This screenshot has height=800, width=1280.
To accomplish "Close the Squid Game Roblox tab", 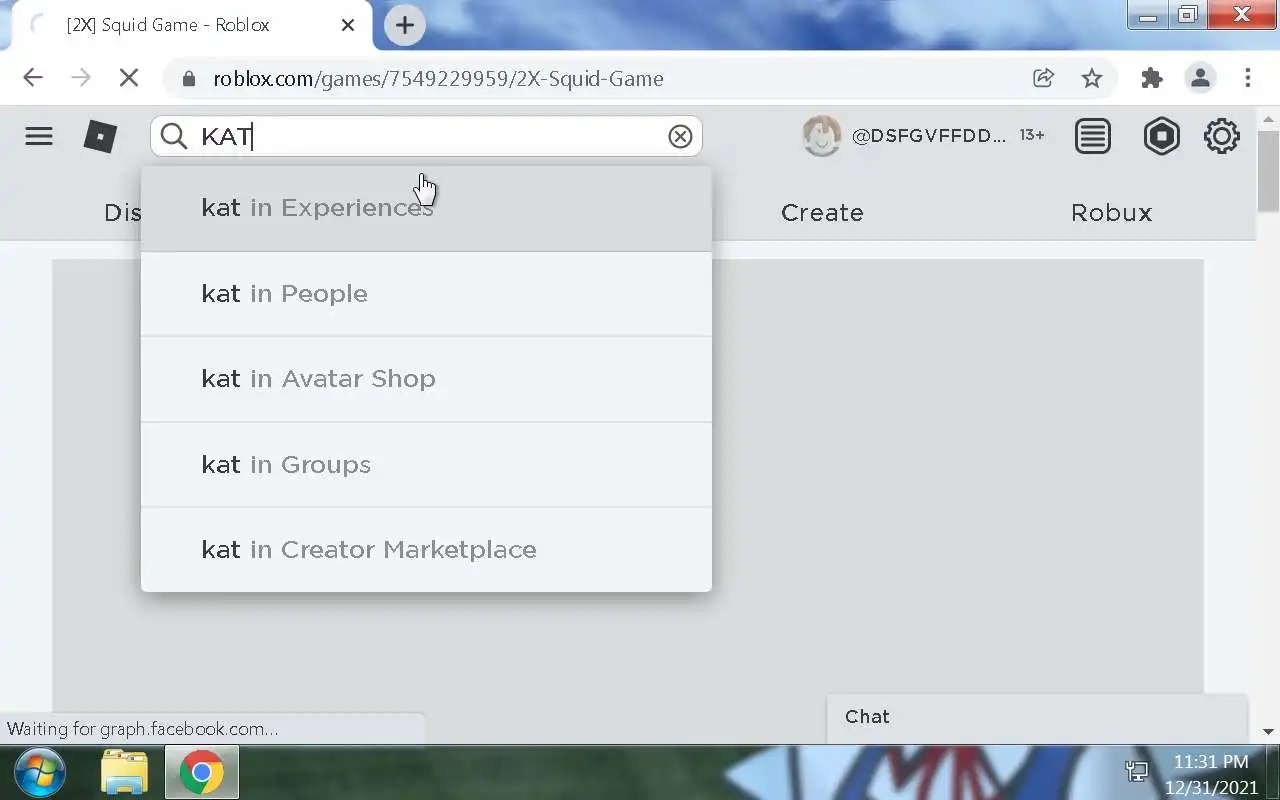I will coord(348,25).
